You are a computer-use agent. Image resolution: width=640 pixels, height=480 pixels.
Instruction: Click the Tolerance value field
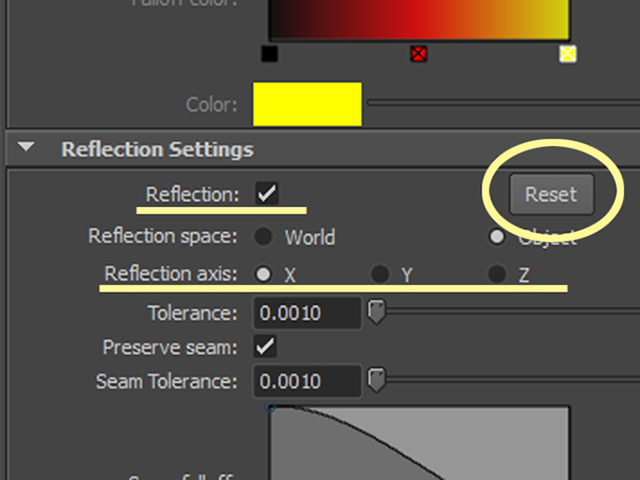(307, 313)
